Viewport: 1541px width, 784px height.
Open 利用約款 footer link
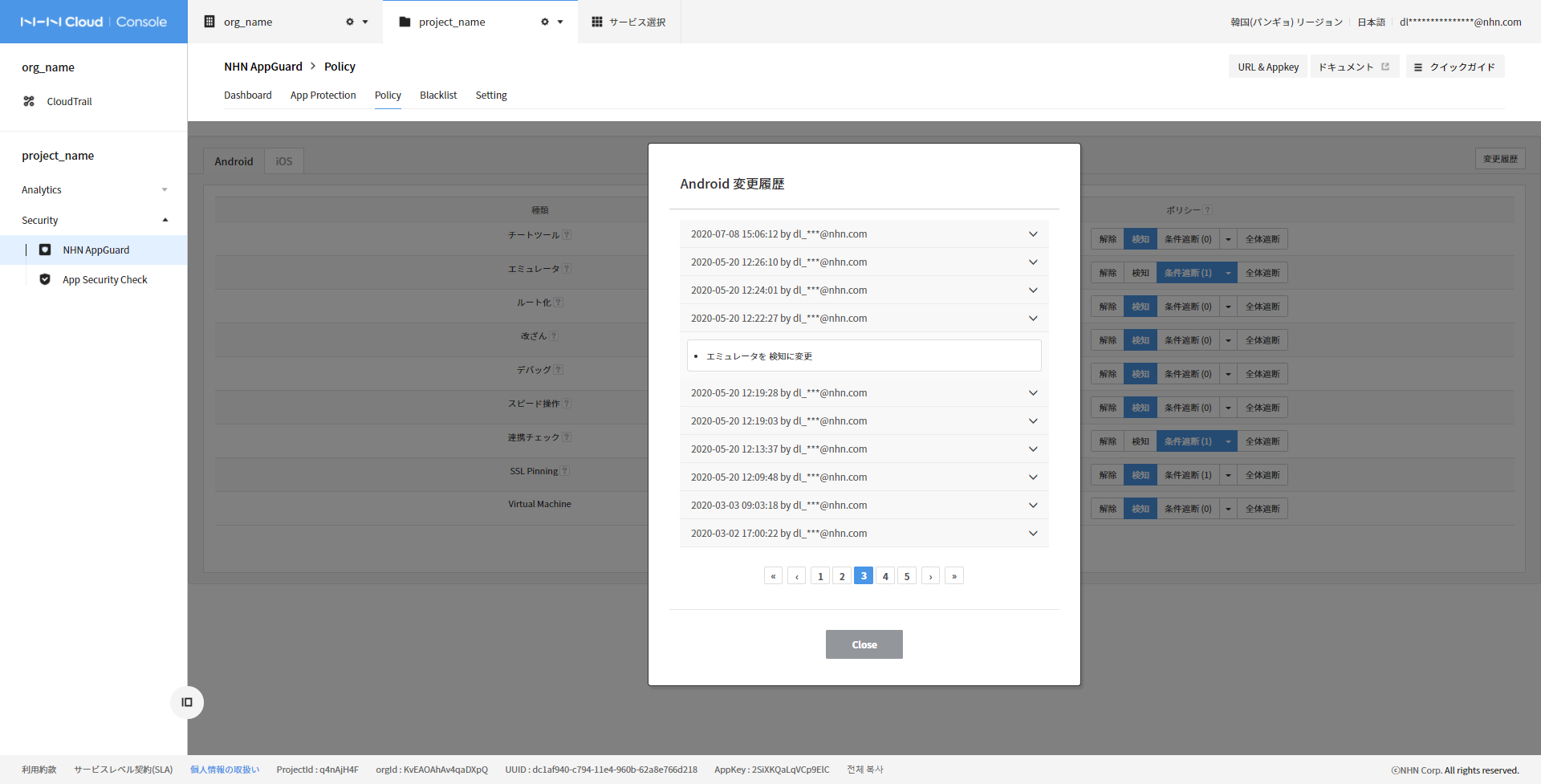pos(39,770)
